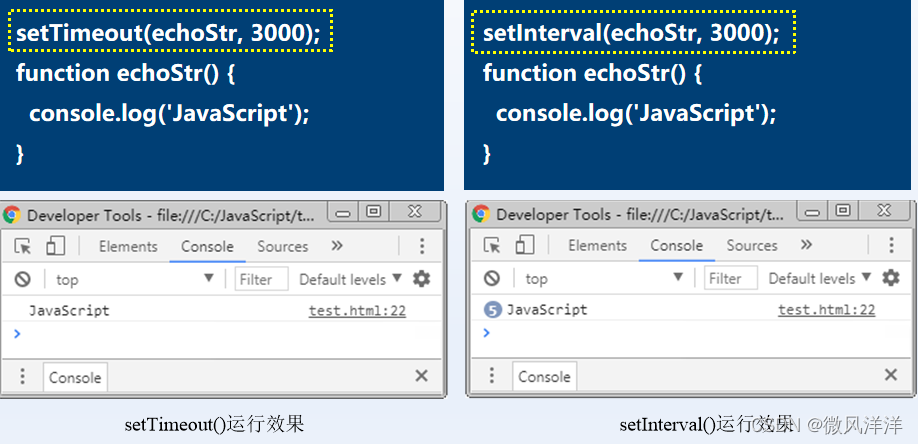Click the JavaScript log line in right console
Image resolution: width=918 pixels, height=444 pixels.
(547, 310)
